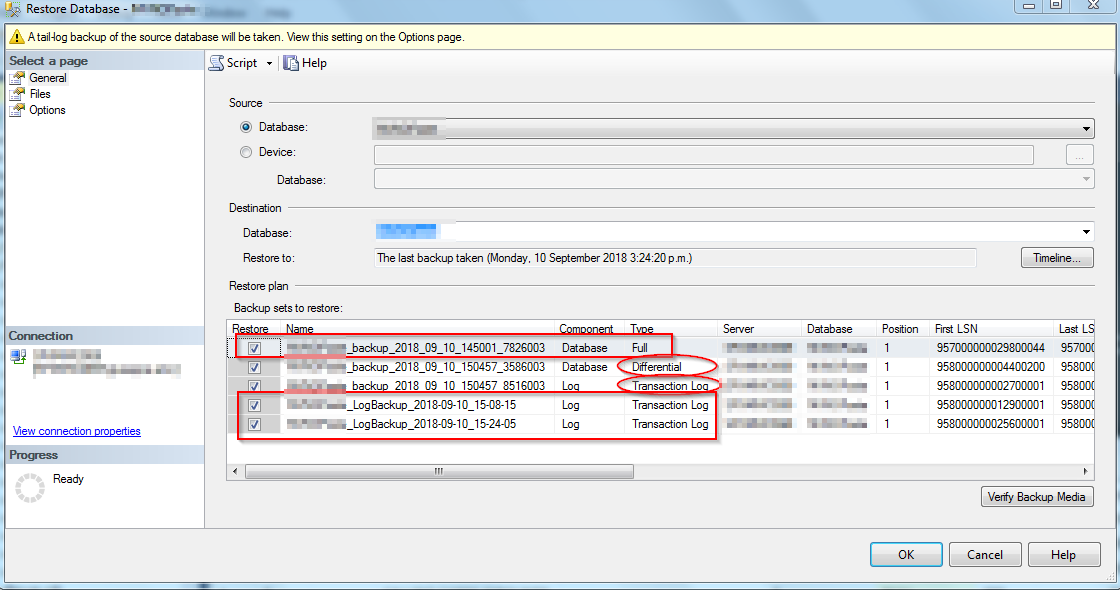Click the warning icon in the tail-log banner
The image size is (1120, 590).
pos(14,35)
